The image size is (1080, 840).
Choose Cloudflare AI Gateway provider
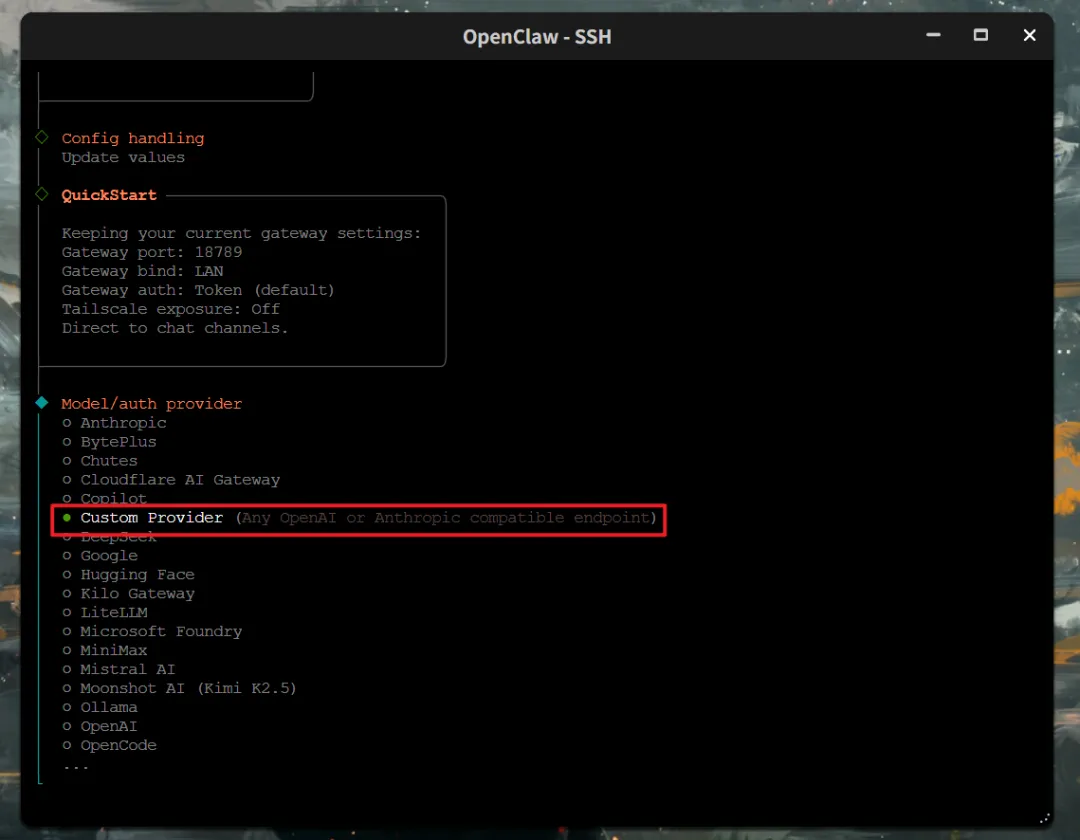tap(171, 480)
